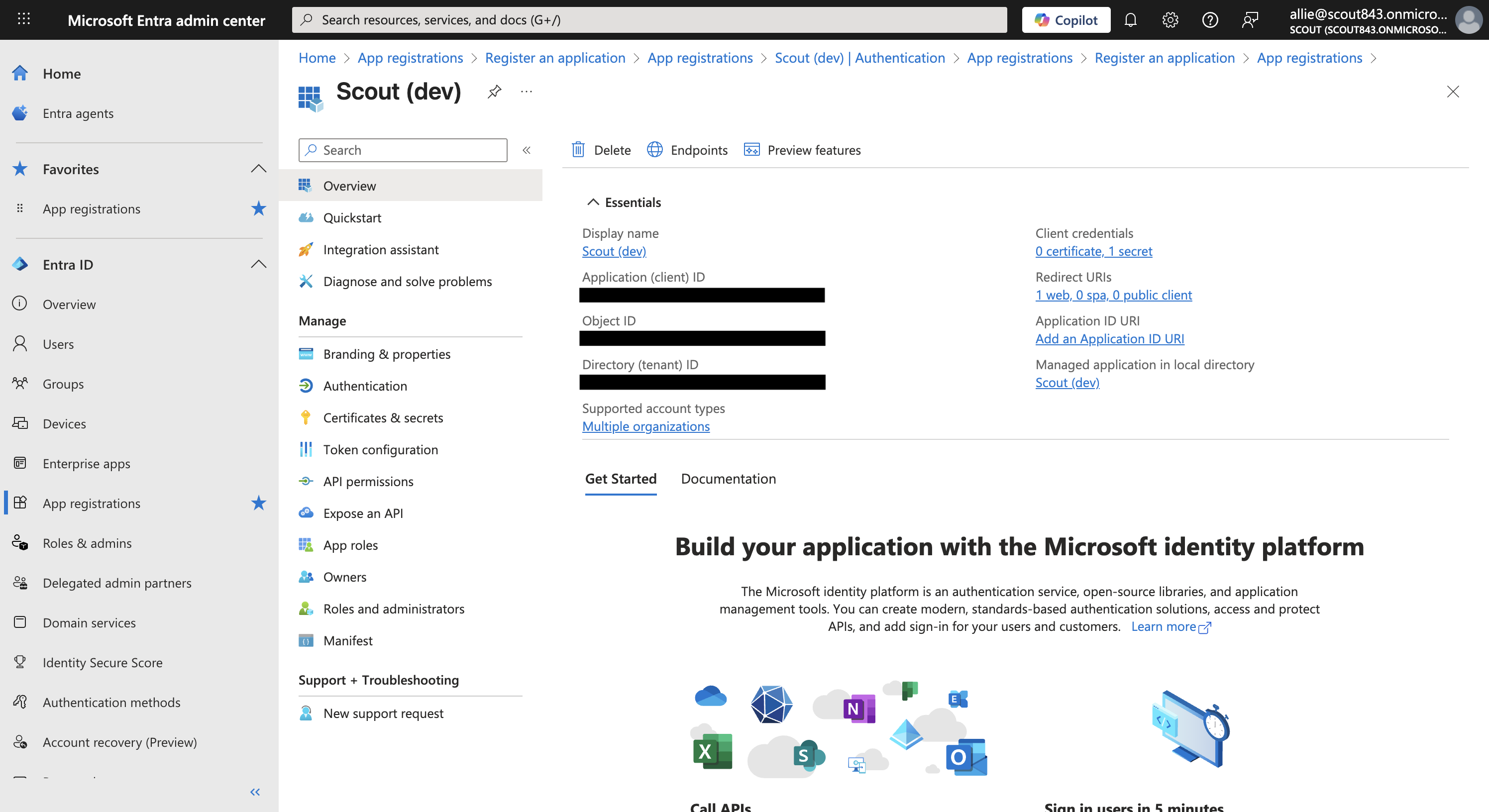The height and width of the screenshot is (812, 1489).
Task: Open Certificates & secrets menu item
Action: coord(383,417)
